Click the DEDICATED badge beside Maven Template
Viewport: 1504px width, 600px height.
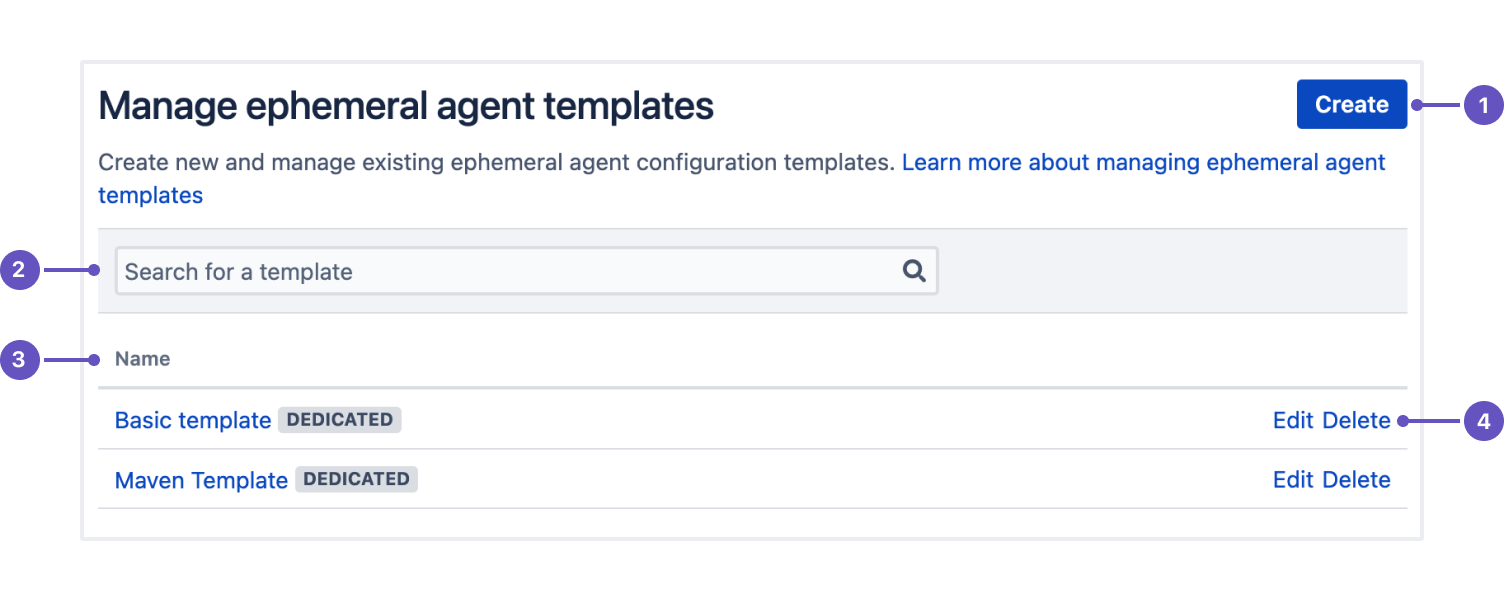tap(356, 480)
